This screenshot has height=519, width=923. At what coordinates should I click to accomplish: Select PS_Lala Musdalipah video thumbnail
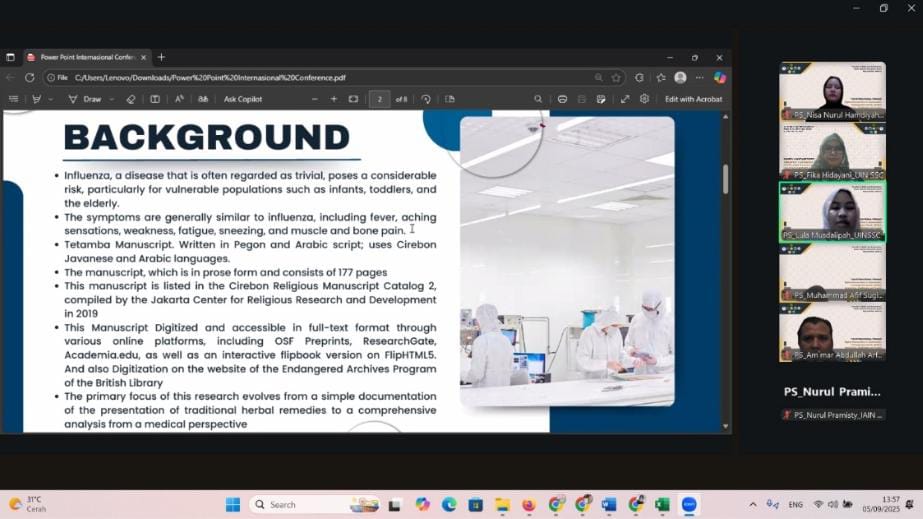click(832, 212)
